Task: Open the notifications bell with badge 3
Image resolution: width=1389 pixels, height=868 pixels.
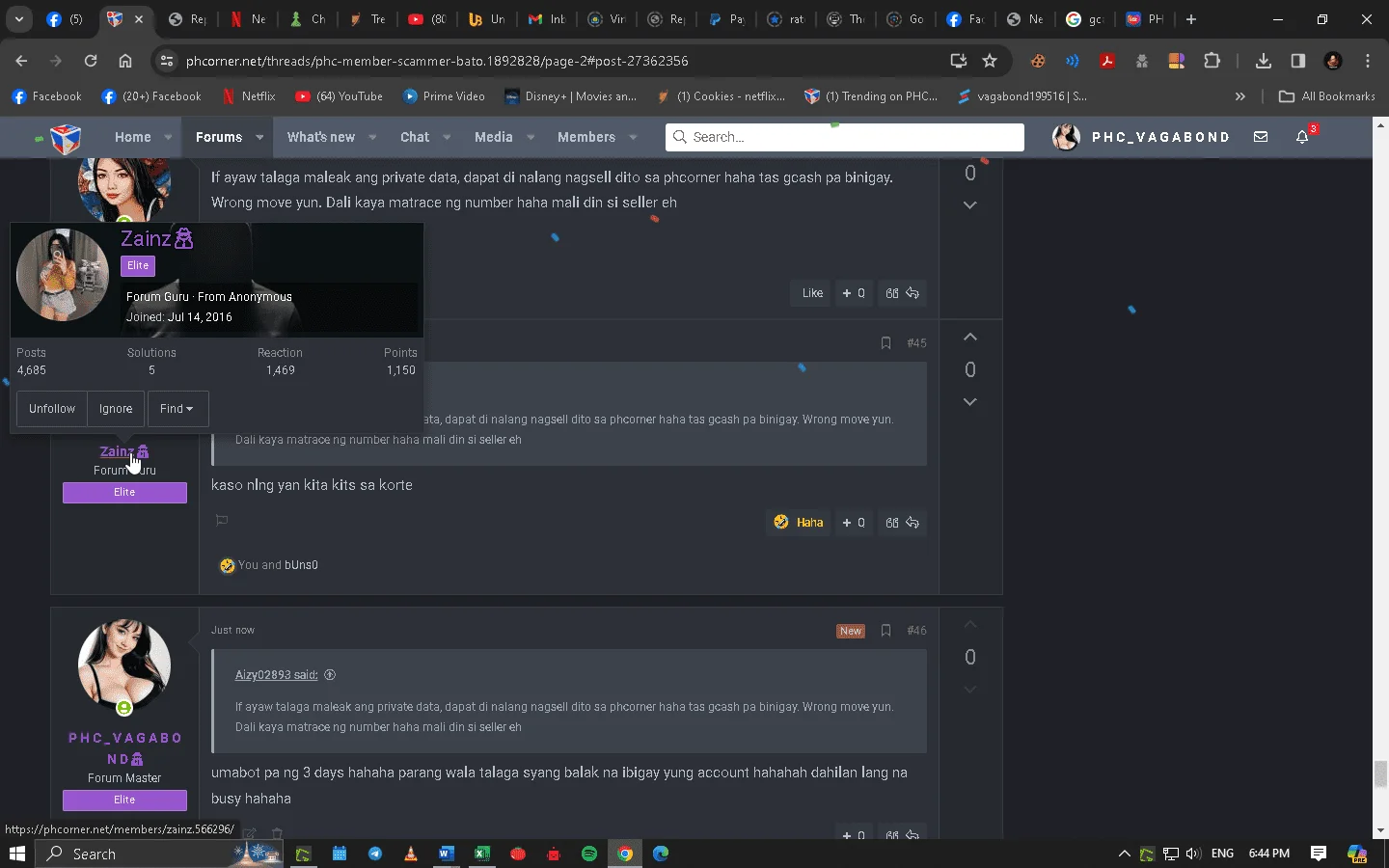Action: click(1302, 137)
